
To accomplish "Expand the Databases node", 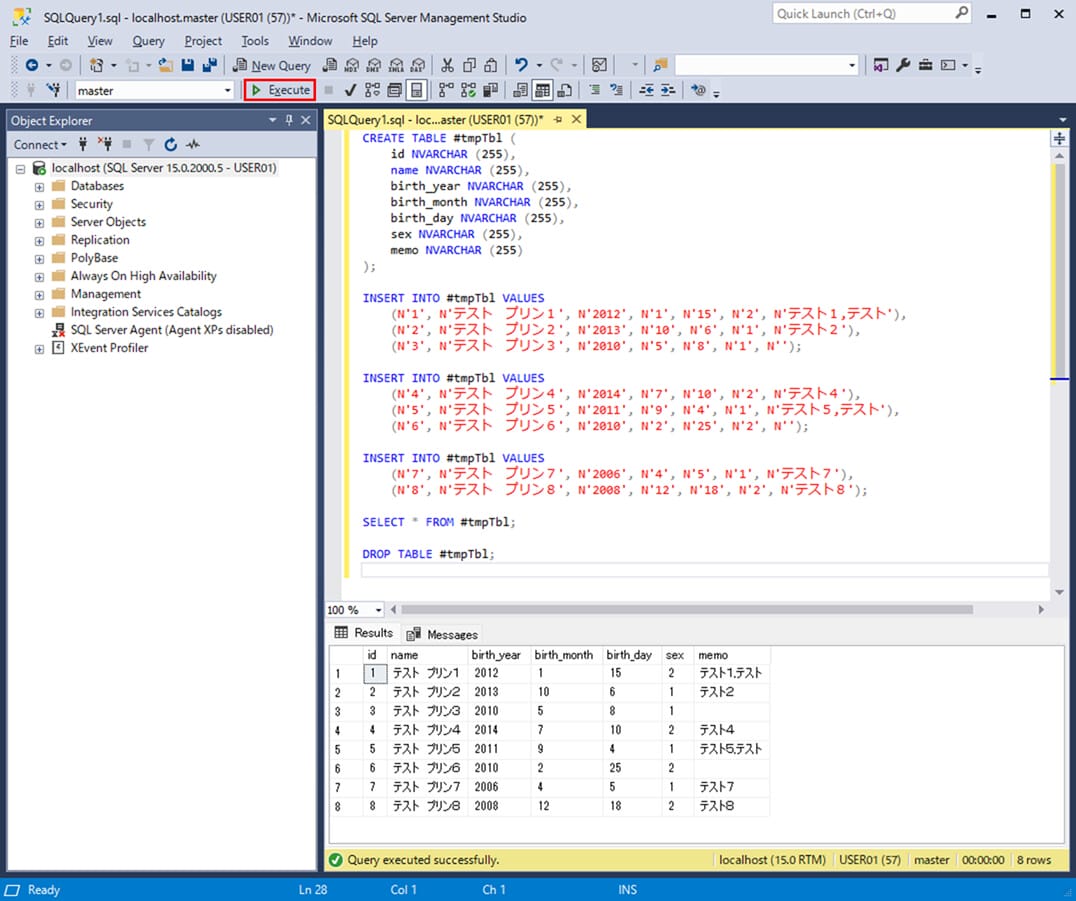I will click(38, 186).
